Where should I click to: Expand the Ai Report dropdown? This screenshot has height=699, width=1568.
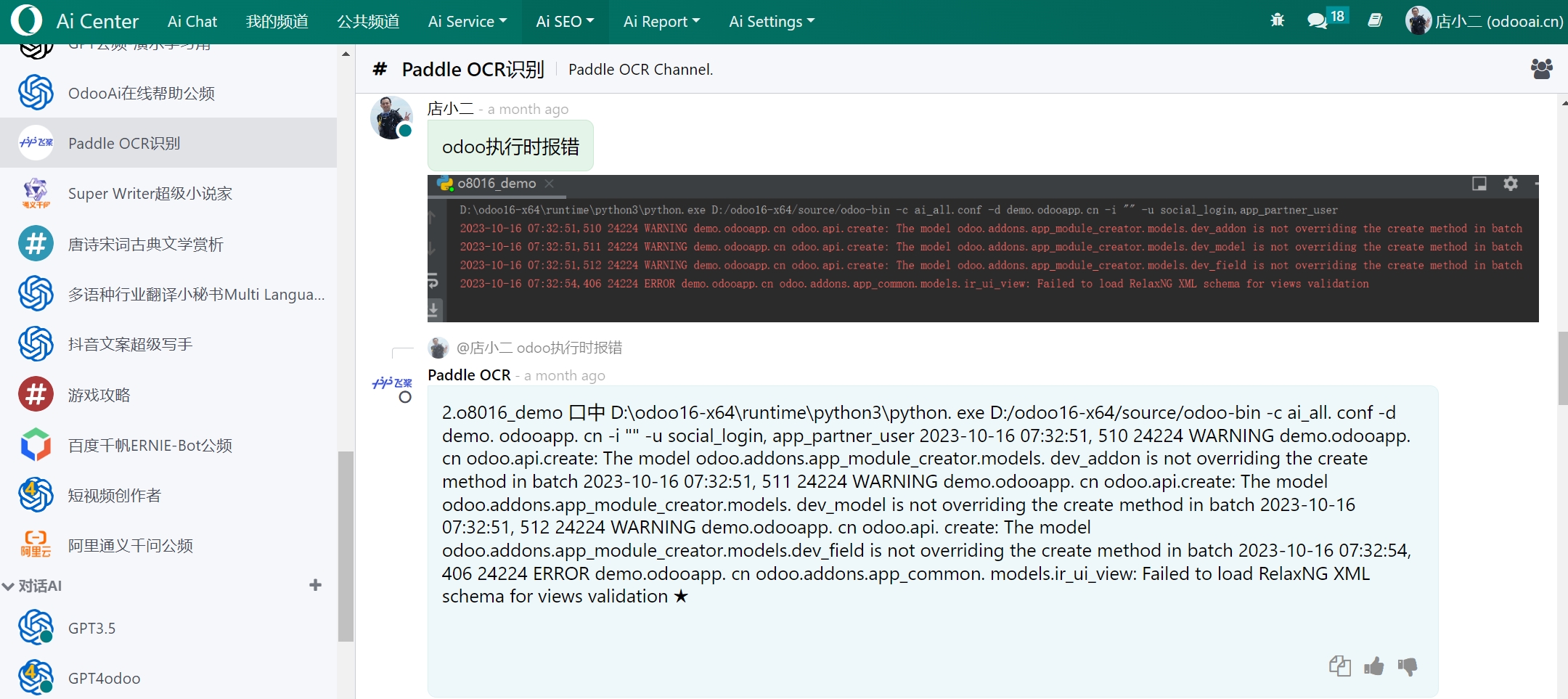(x=661, y=22)
